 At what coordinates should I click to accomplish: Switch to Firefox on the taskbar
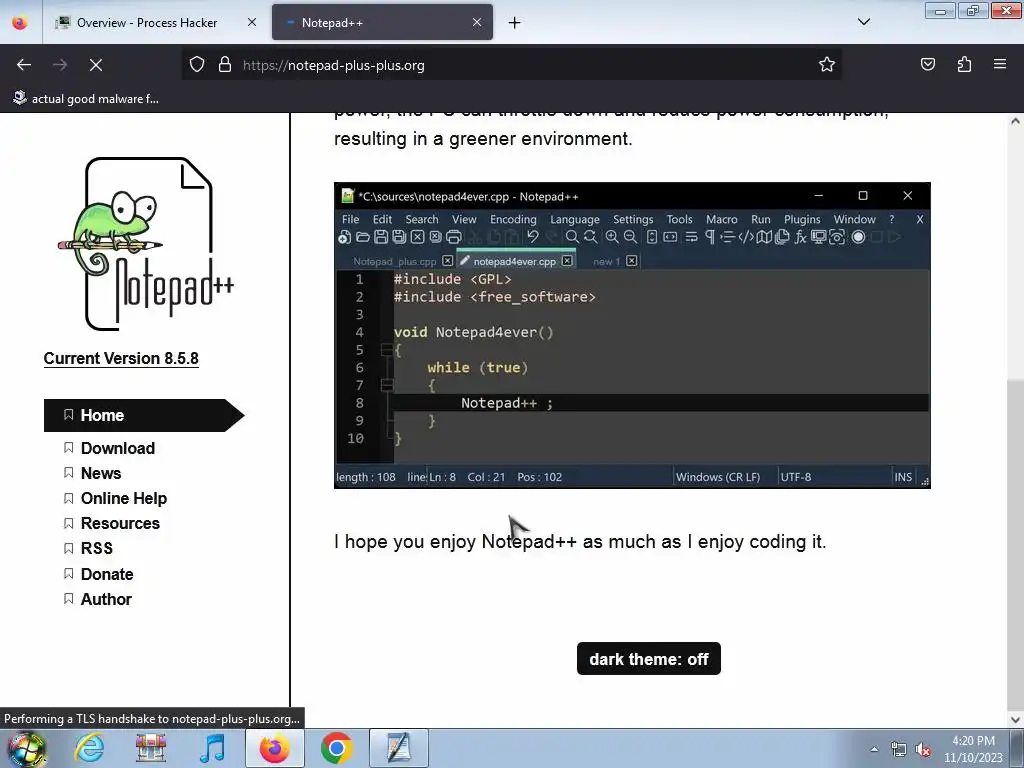(274, 748)
